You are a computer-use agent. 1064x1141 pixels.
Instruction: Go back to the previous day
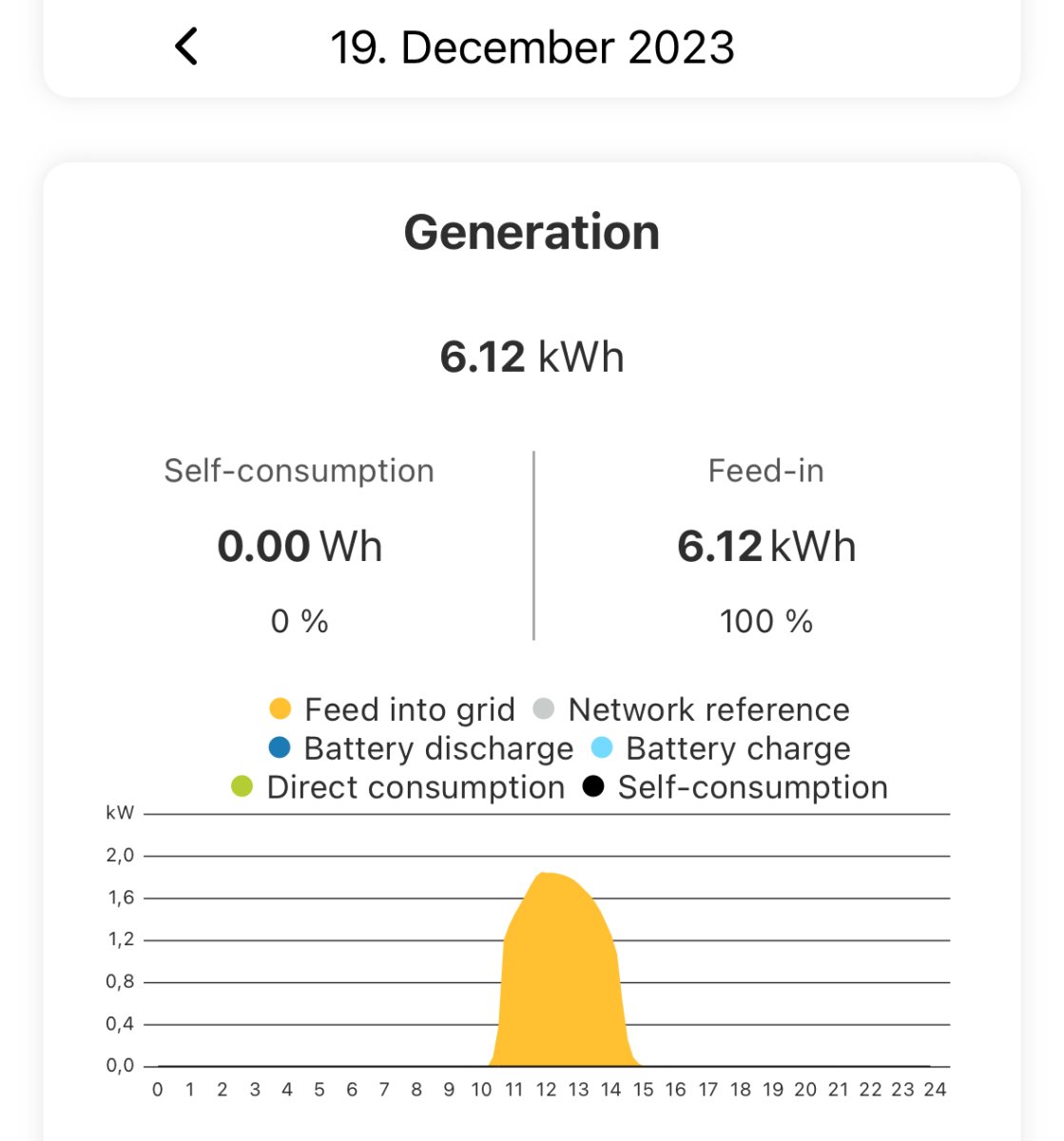[x=186, y=47]
